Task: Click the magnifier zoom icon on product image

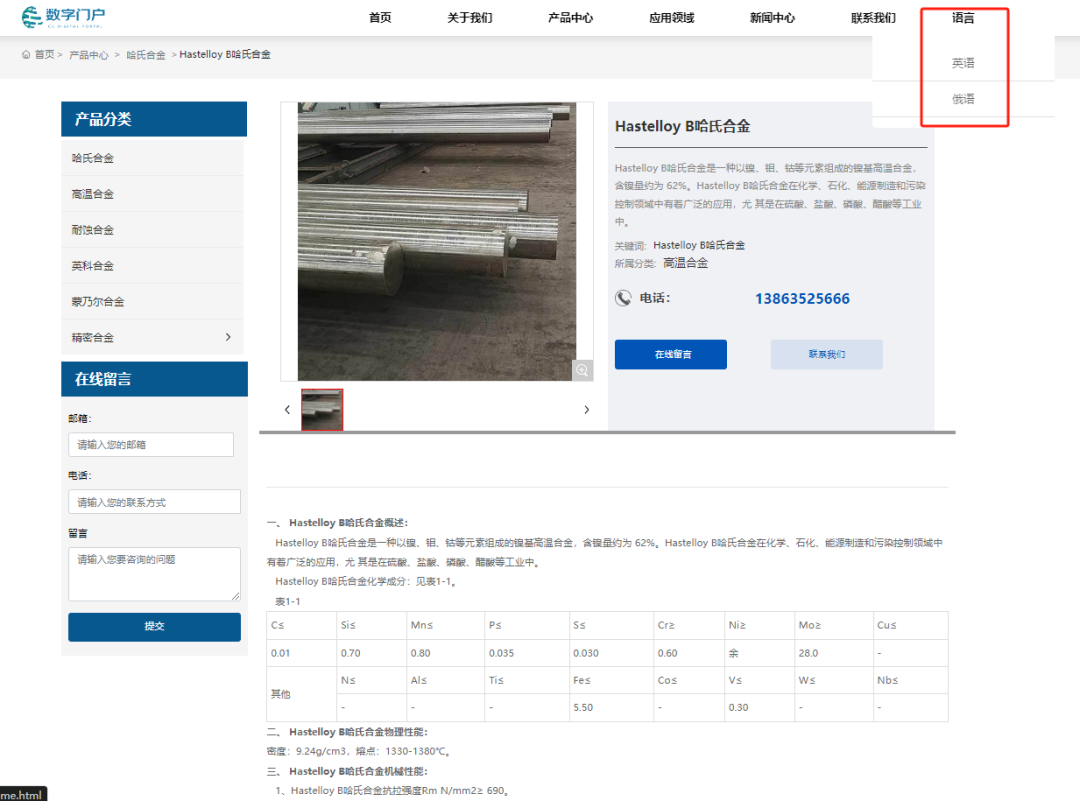Action: [x=582, y=370]
